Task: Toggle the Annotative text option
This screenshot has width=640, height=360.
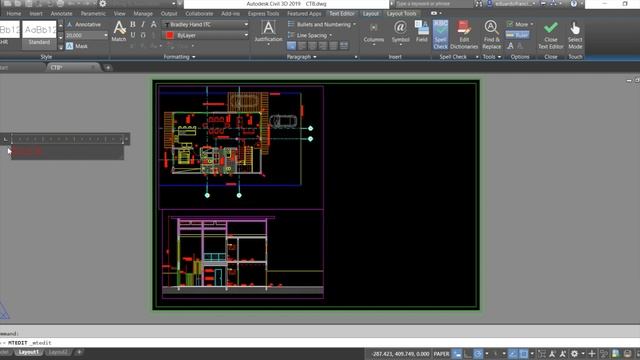Action: tap(84, 24)
